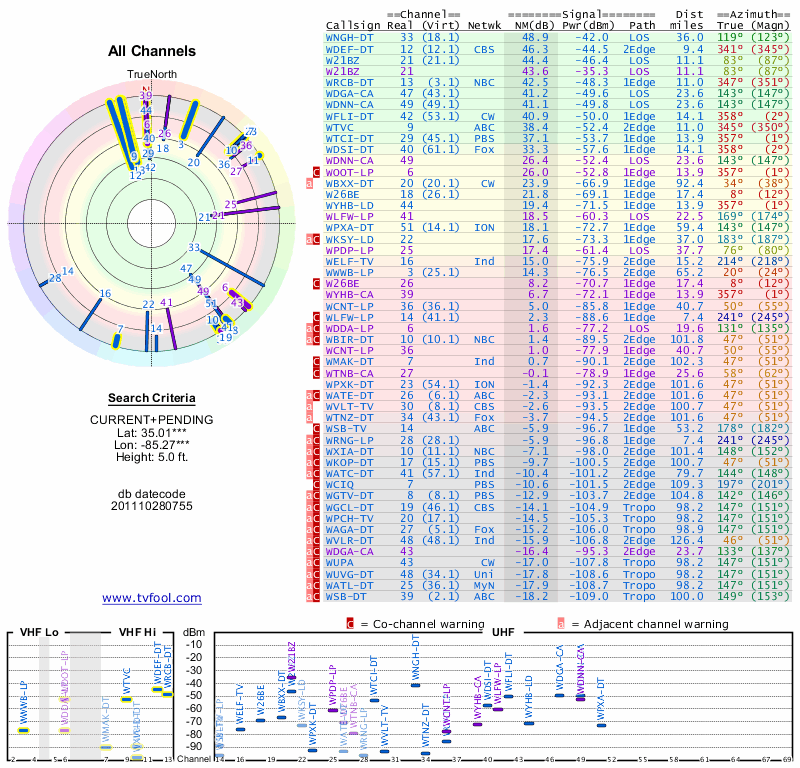Click the pink a badge beside WBXX-DT
Screen dimensions: 800x768
coord(309,183)
